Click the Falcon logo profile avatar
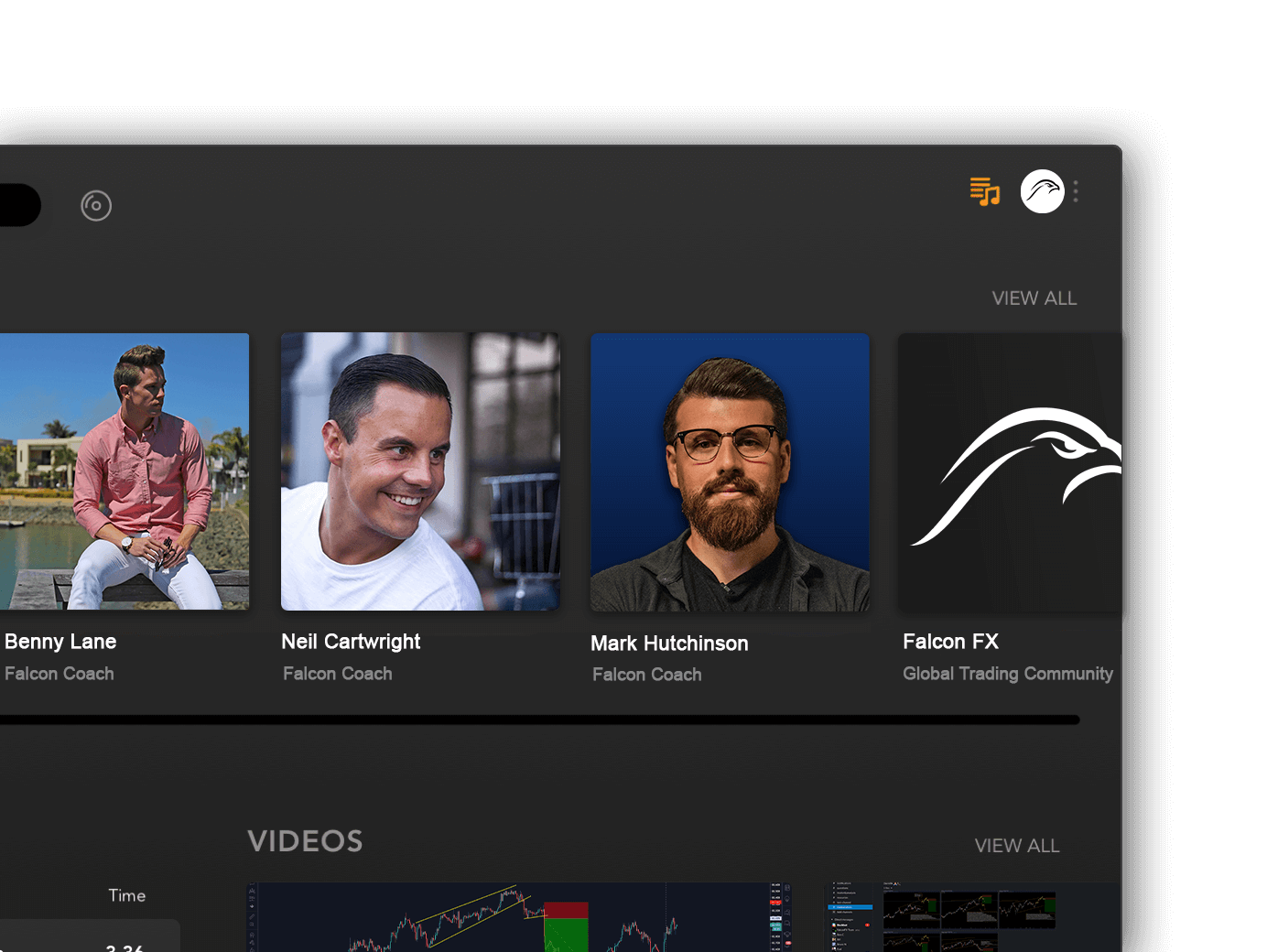 point(1043,191)
